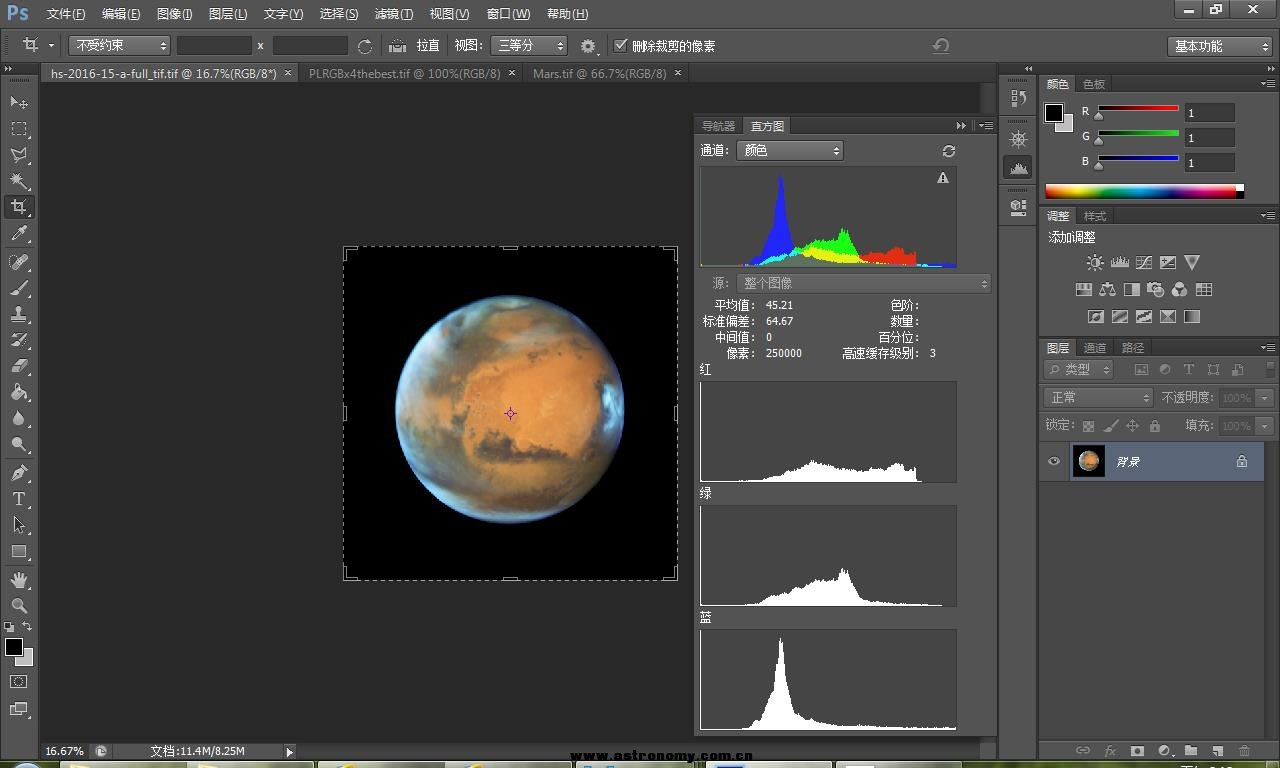The width and height of the screenshot is (1280, 768).
Task: Select the Eyedropper tool
Action: 19,234
